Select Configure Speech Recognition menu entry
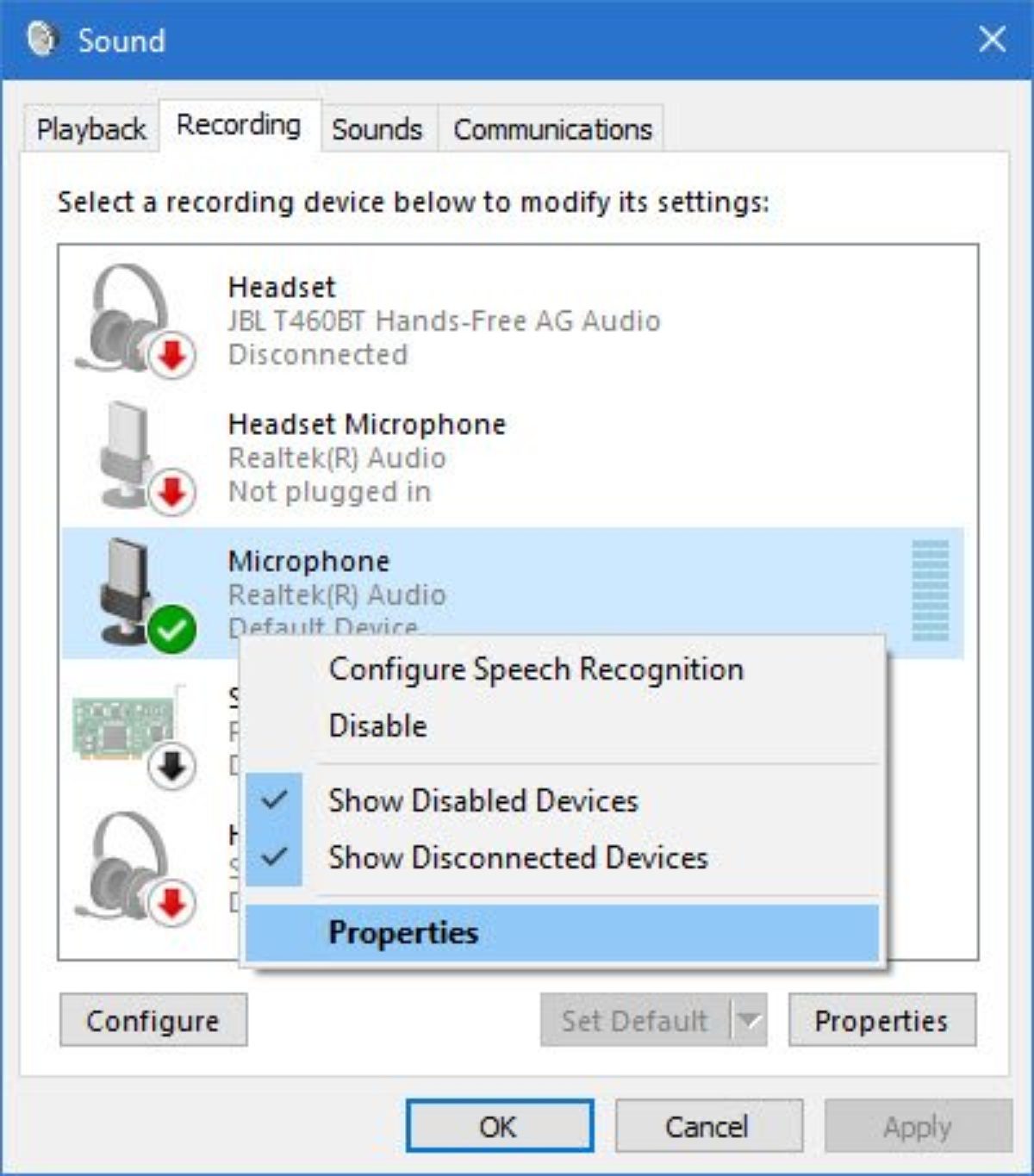The width and height of the screenshot is (1034, 1176). coord(535,669)
